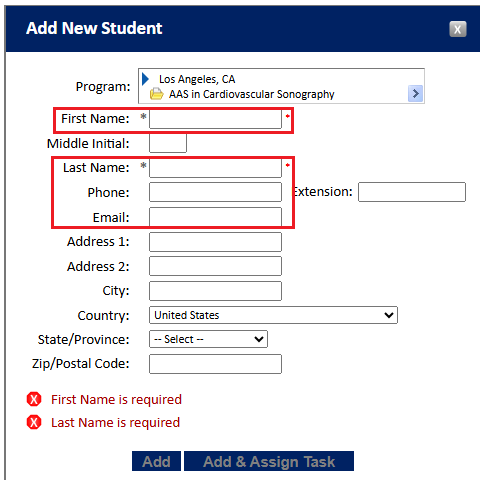The width and height of the screenshot is (483, 500).
Task: Click the Extension input box
Action: [x=412, y=192]
